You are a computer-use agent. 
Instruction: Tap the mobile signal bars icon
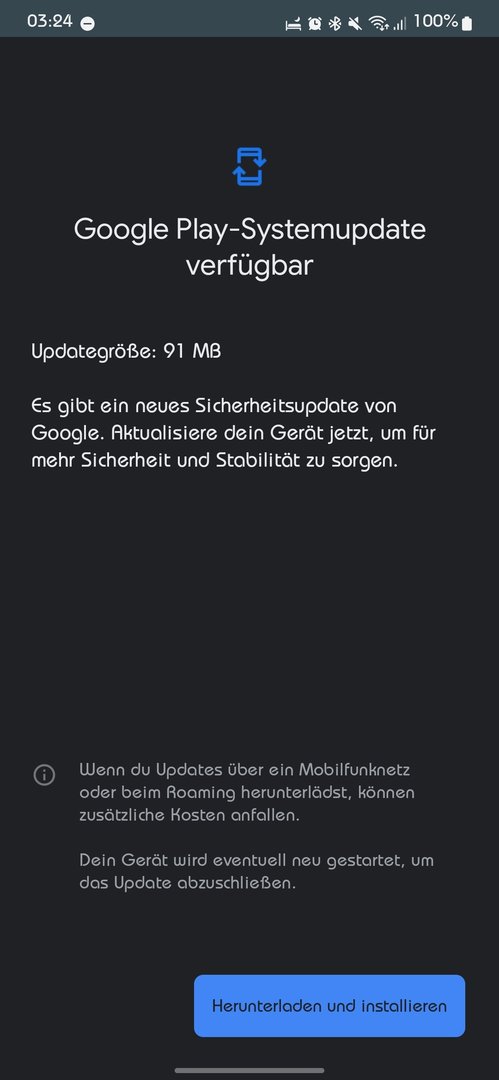coord(400,24)
